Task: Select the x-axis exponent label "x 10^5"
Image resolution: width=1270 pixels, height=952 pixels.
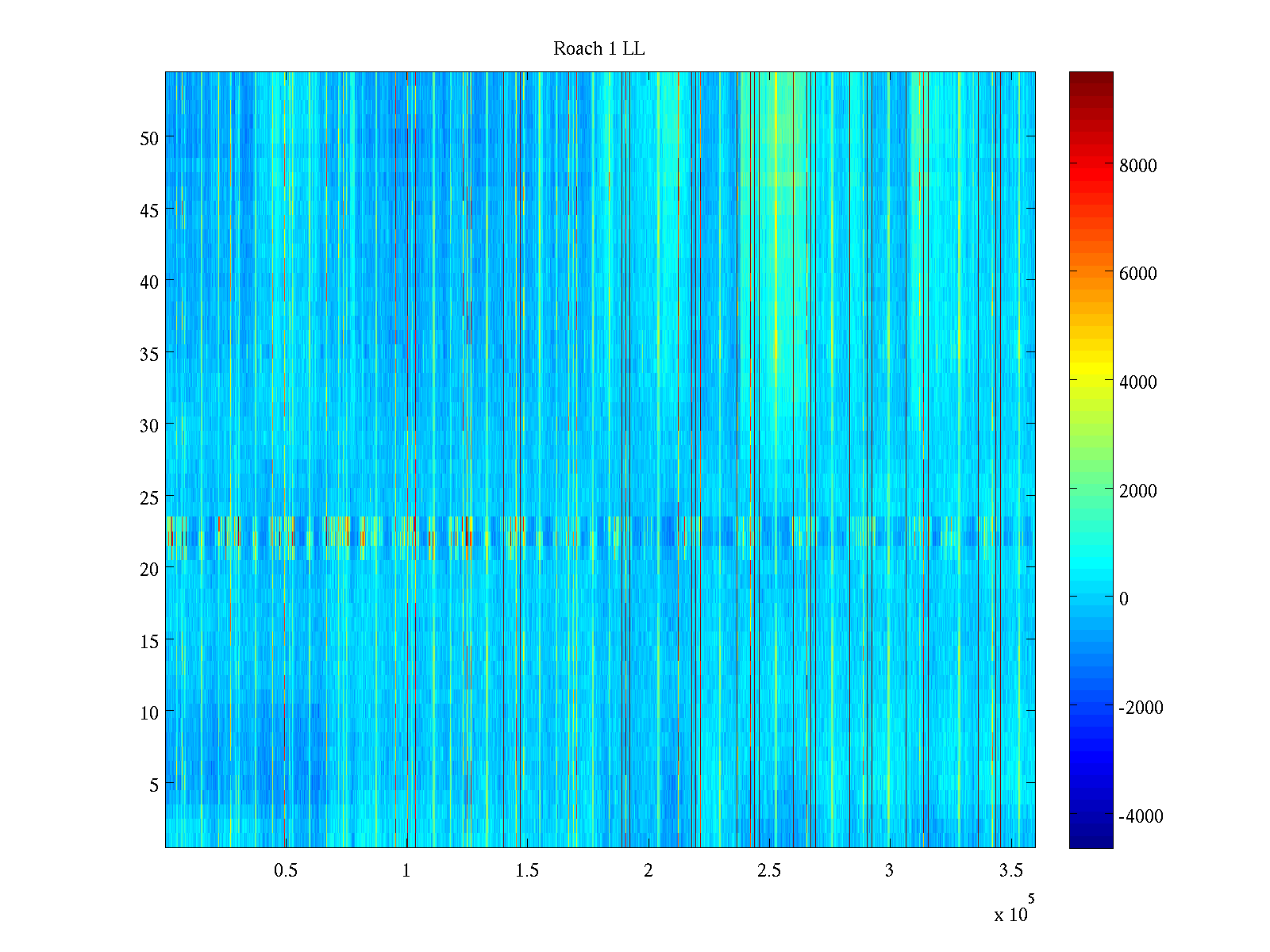Action: point(1014,911)
